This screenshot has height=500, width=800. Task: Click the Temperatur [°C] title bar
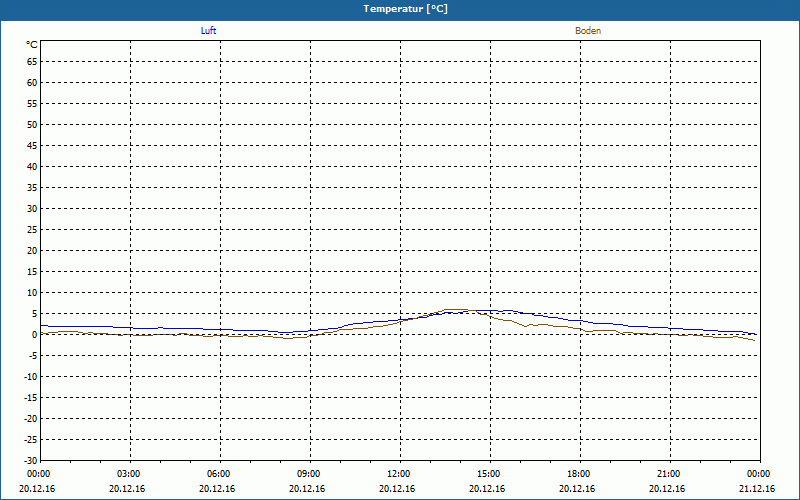[400, 9]
